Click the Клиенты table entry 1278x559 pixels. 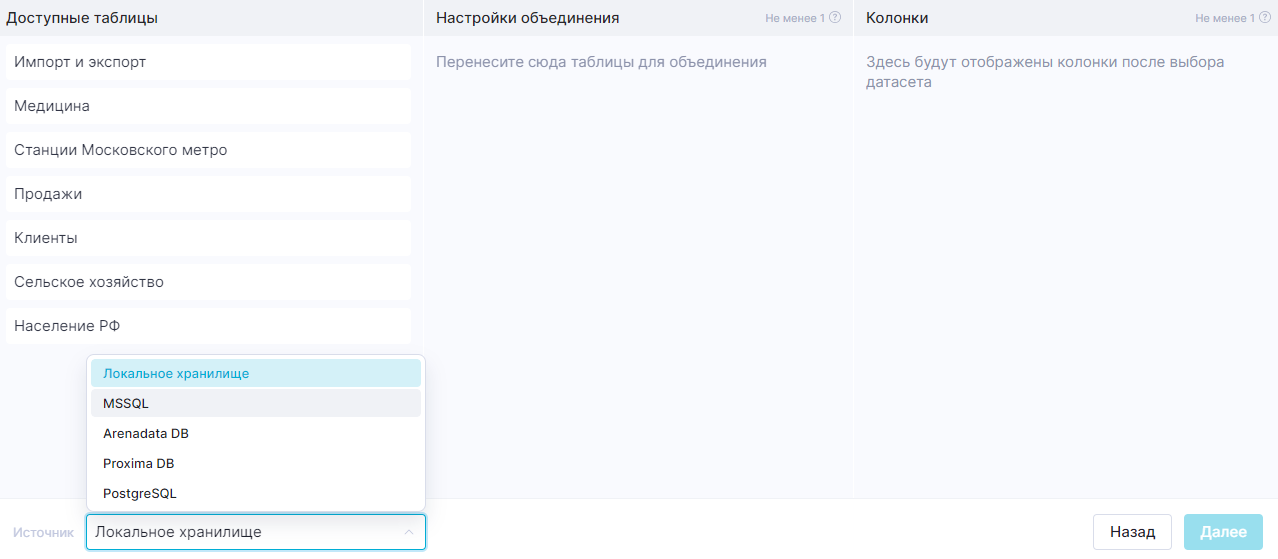tap(208, 238)
